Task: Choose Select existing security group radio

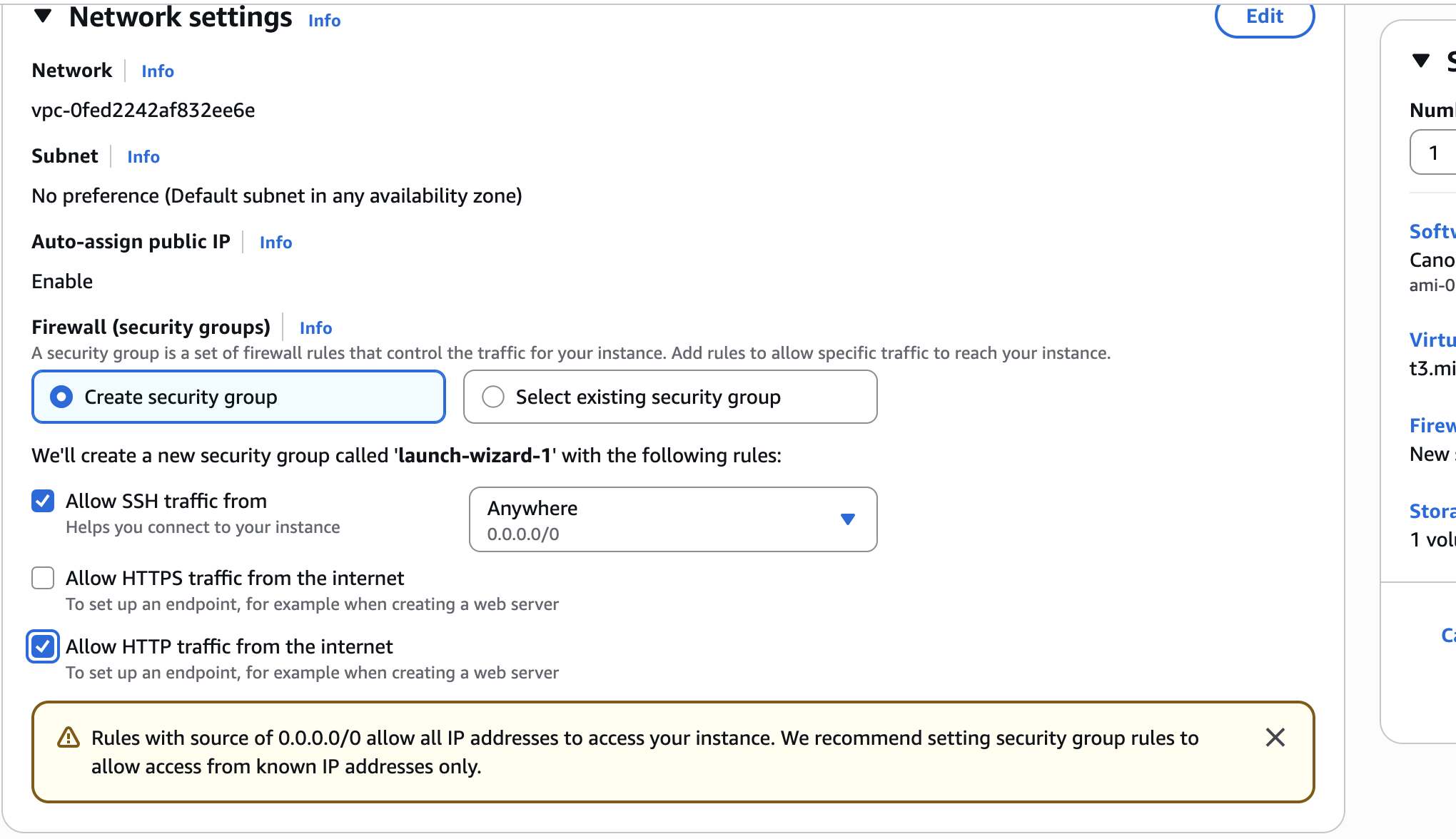Action: (x=493, y=397)
